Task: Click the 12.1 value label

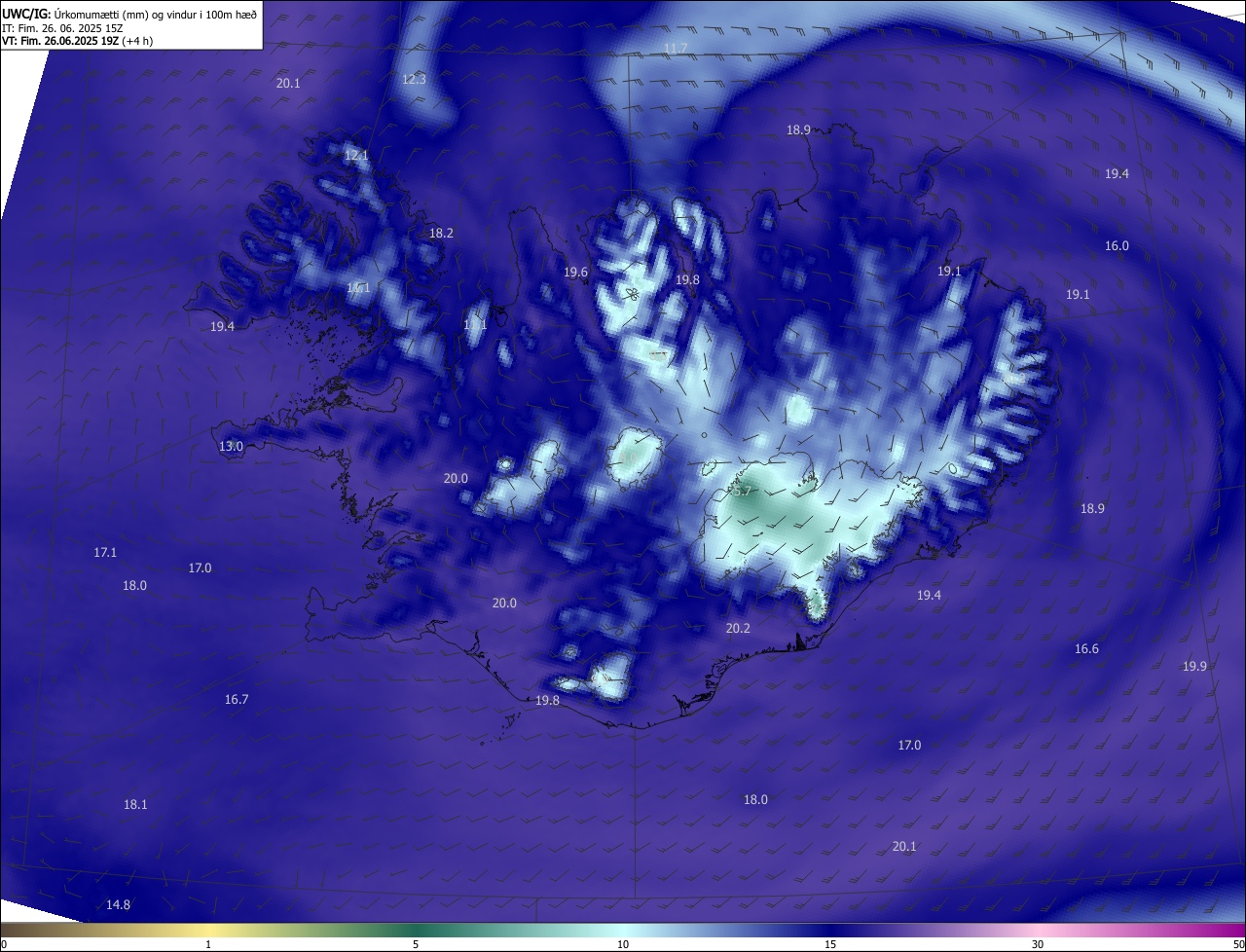Action: [356, 155]
